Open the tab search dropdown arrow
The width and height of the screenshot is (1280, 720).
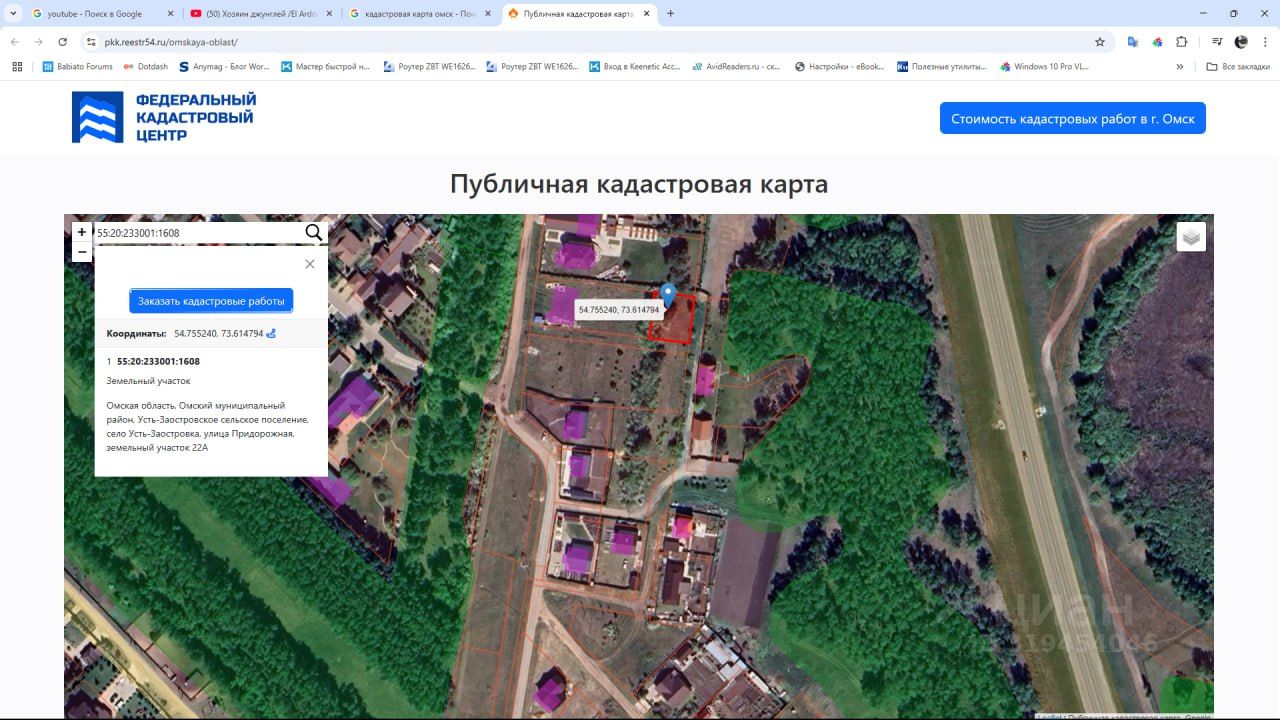[14, 14]
